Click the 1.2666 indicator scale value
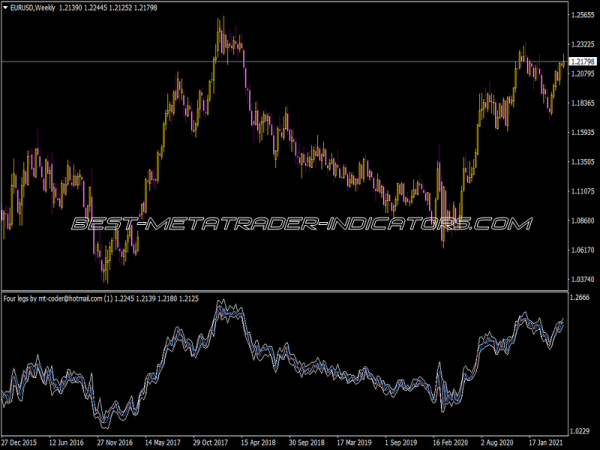Screen dimensions: 600x450 pyautogui.click(x=578, y=299)
